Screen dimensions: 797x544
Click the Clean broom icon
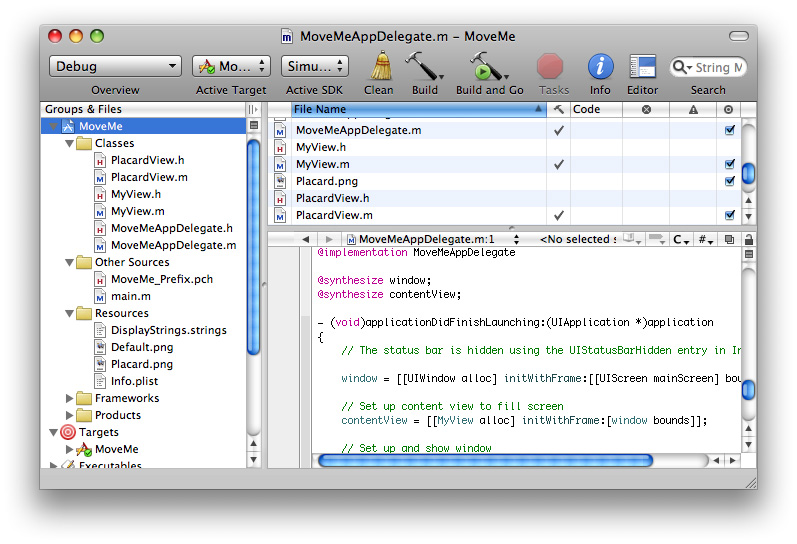380,66
